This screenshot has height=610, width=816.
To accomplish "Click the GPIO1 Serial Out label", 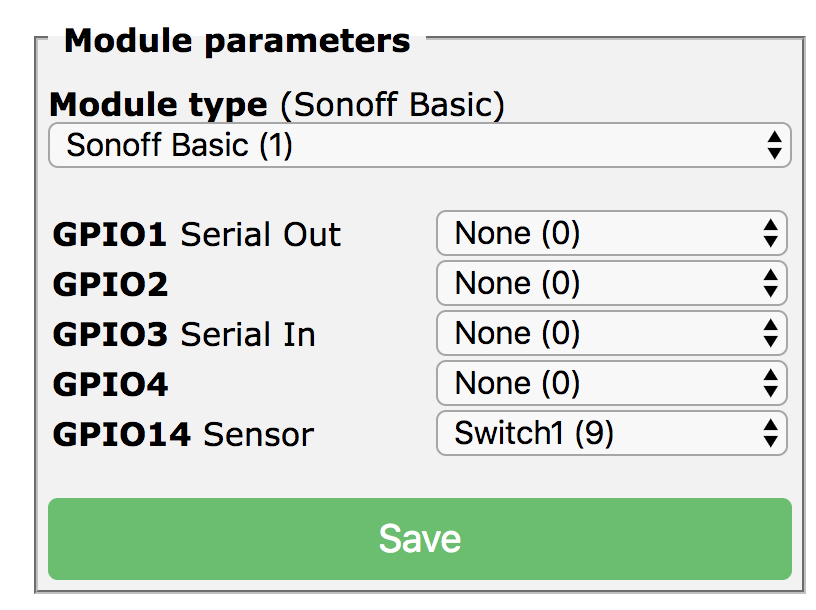I will click(x=196, y=234).
